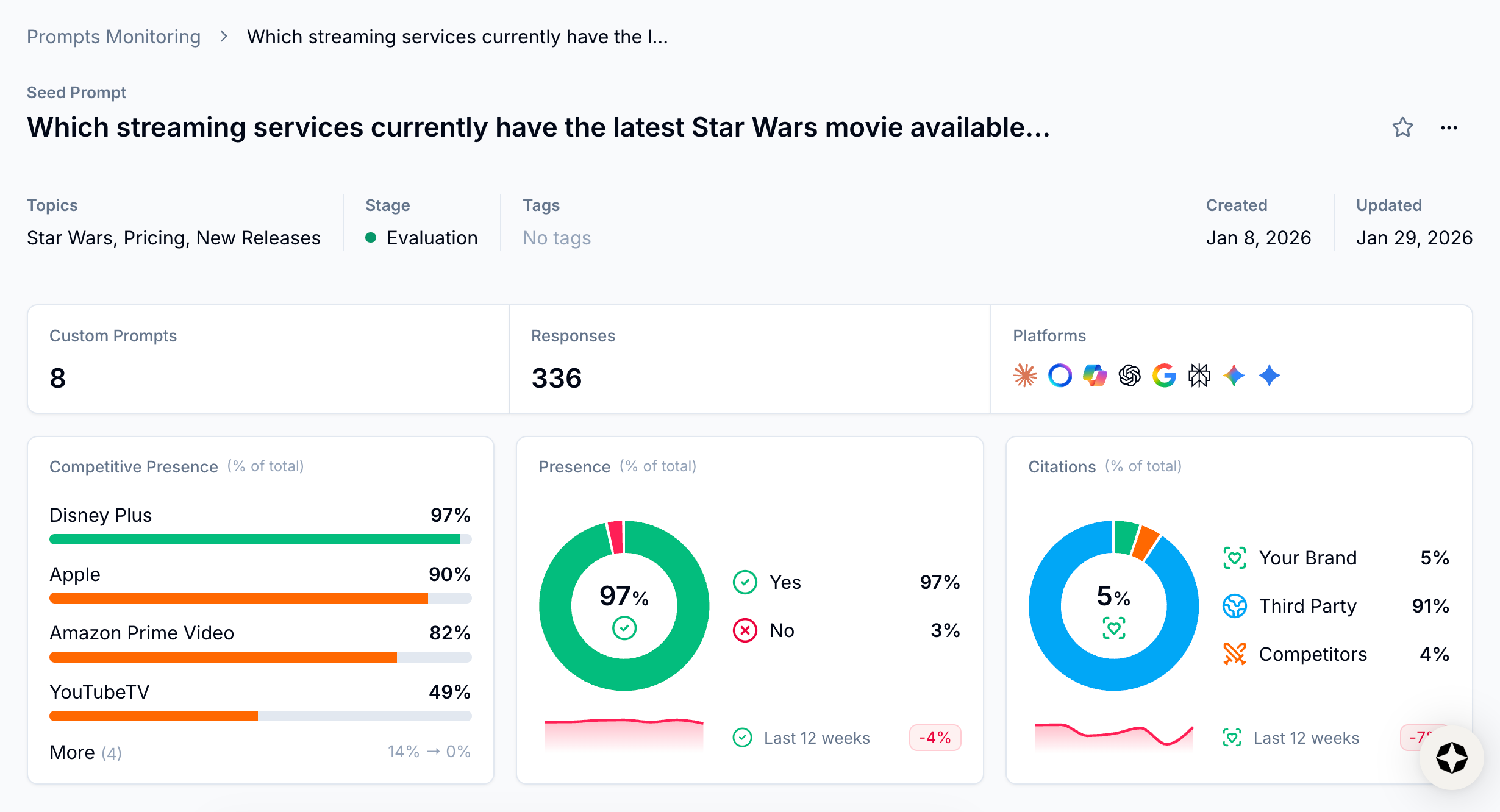
Task: Click the YouTubeTV presence bar
Action: click(260, 716)
